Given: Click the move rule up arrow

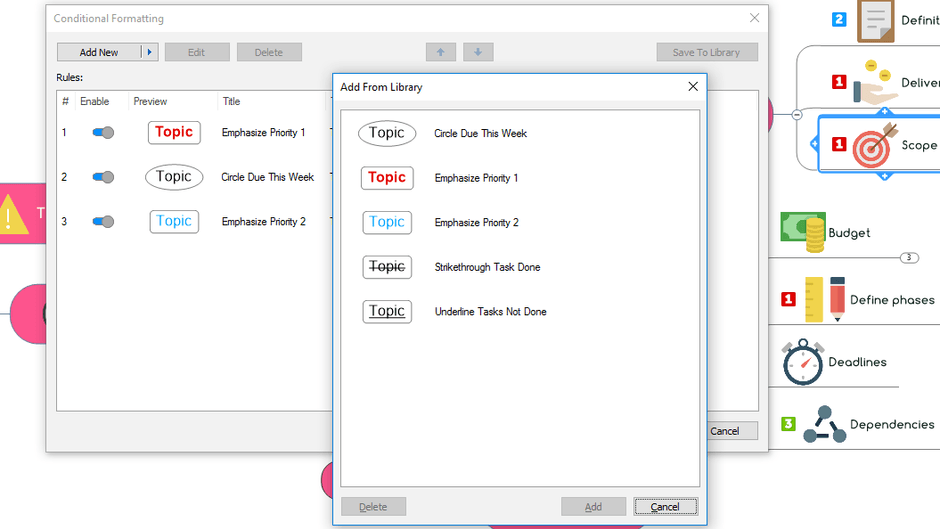Looking at the screenshot, I should tap(441, 52).
